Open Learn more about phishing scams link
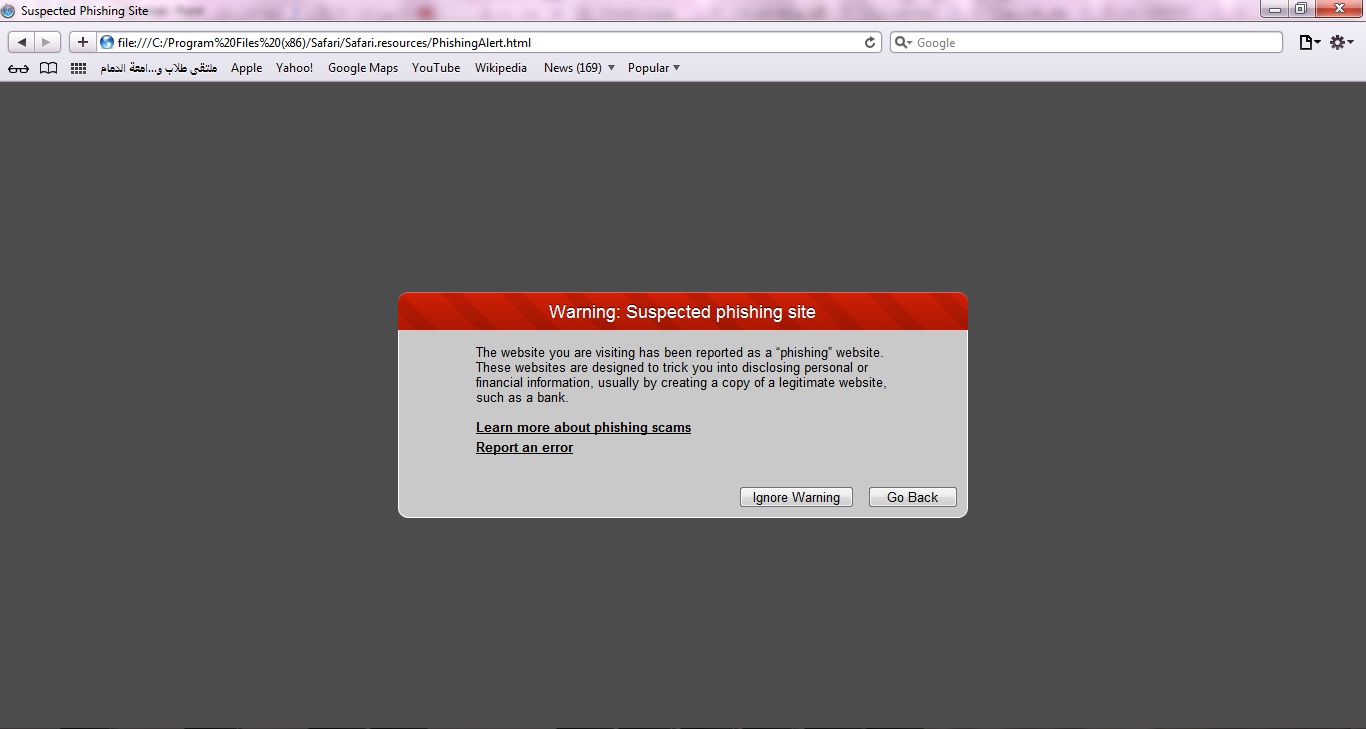 [583, 427]
